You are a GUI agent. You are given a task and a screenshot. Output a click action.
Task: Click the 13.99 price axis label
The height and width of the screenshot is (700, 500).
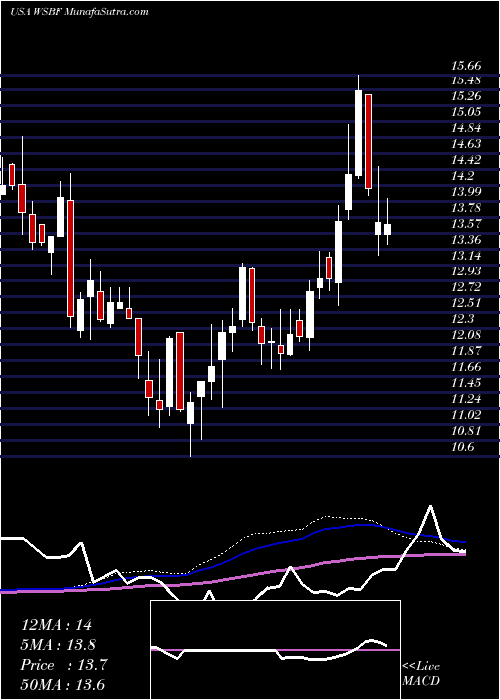[466, 192]
